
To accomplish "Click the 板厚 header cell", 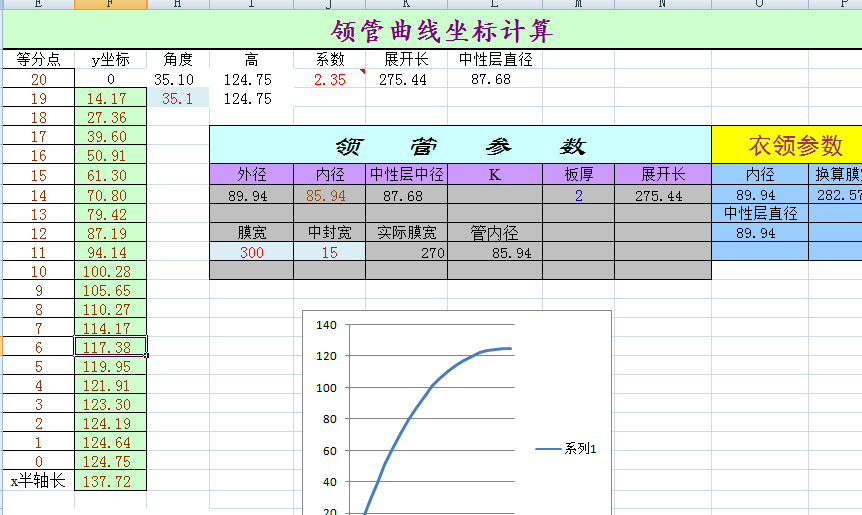I will (x=578, y=174).
